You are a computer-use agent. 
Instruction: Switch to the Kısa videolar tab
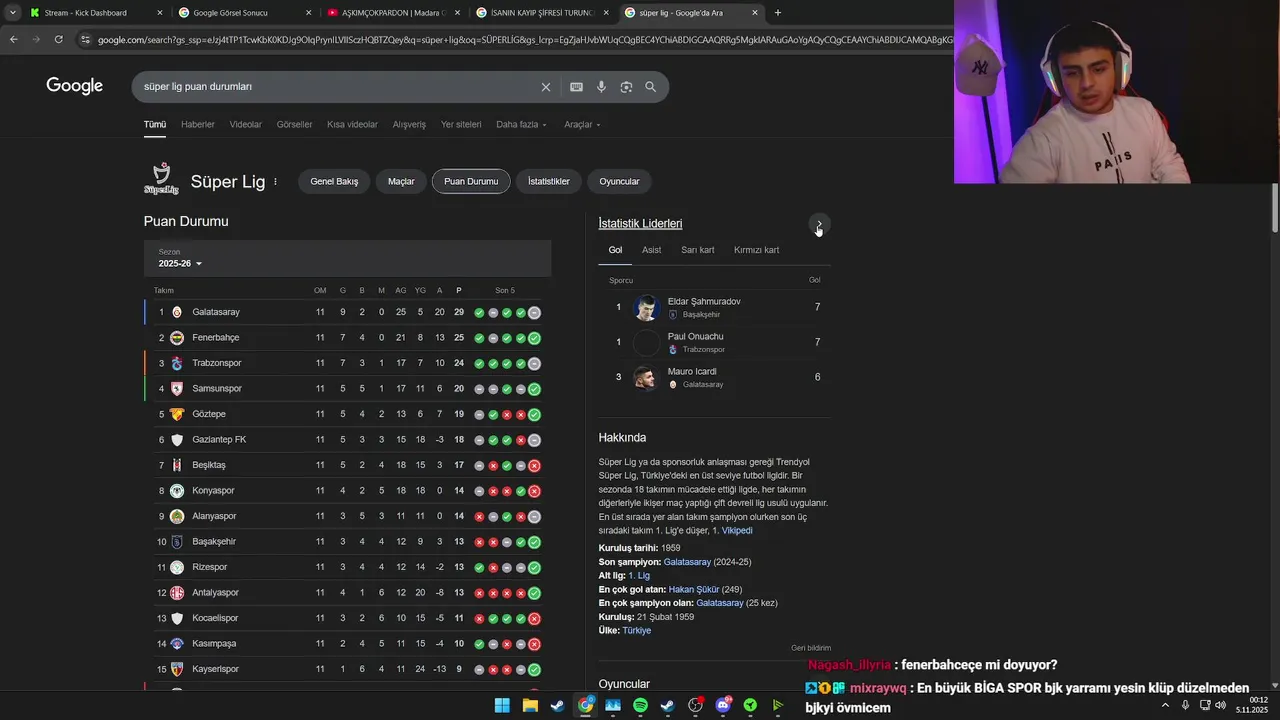(x=352, y=125)
